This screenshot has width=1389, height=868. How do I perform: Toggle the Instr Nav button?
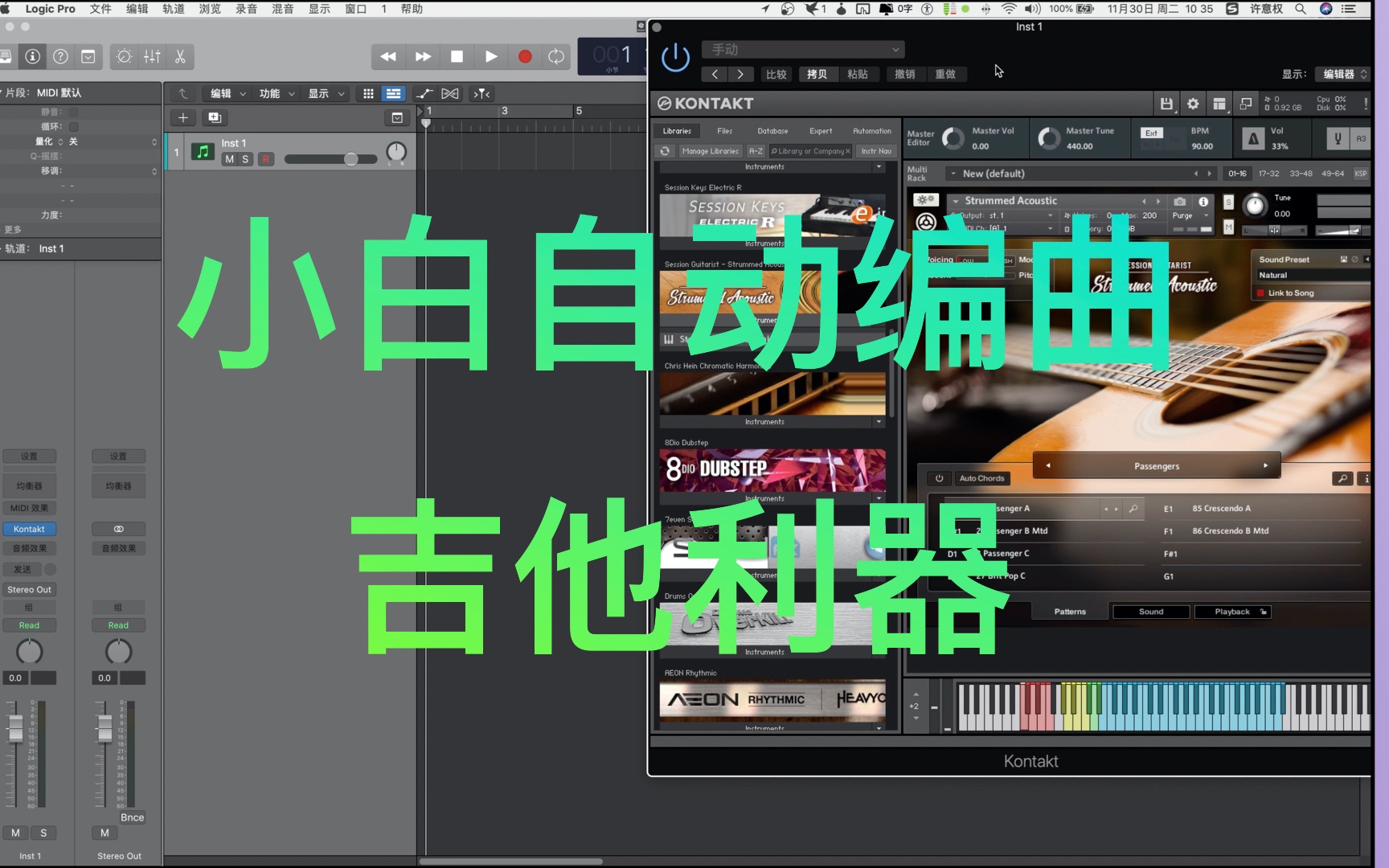pyautogui.click(x=876, y=151)
